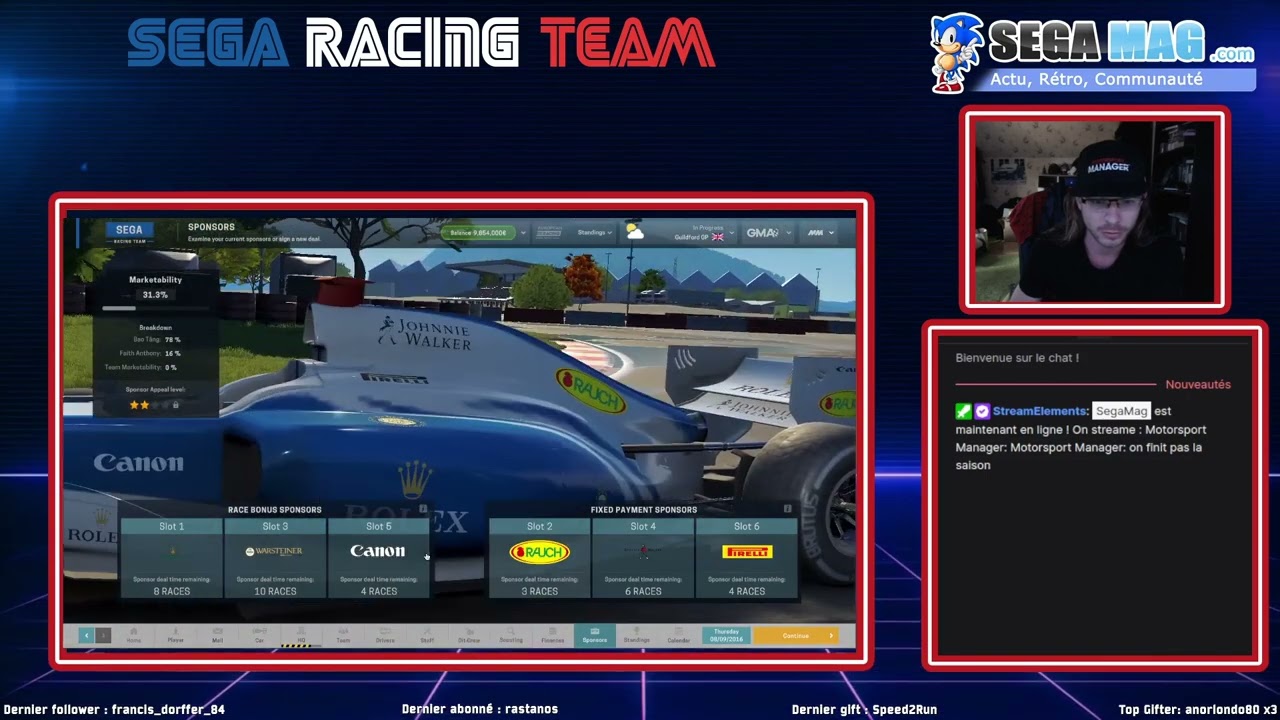The width and height of the screenshot is (1280, 720).
Task: Click the back arrow navigation button
Action: (86, 635)
